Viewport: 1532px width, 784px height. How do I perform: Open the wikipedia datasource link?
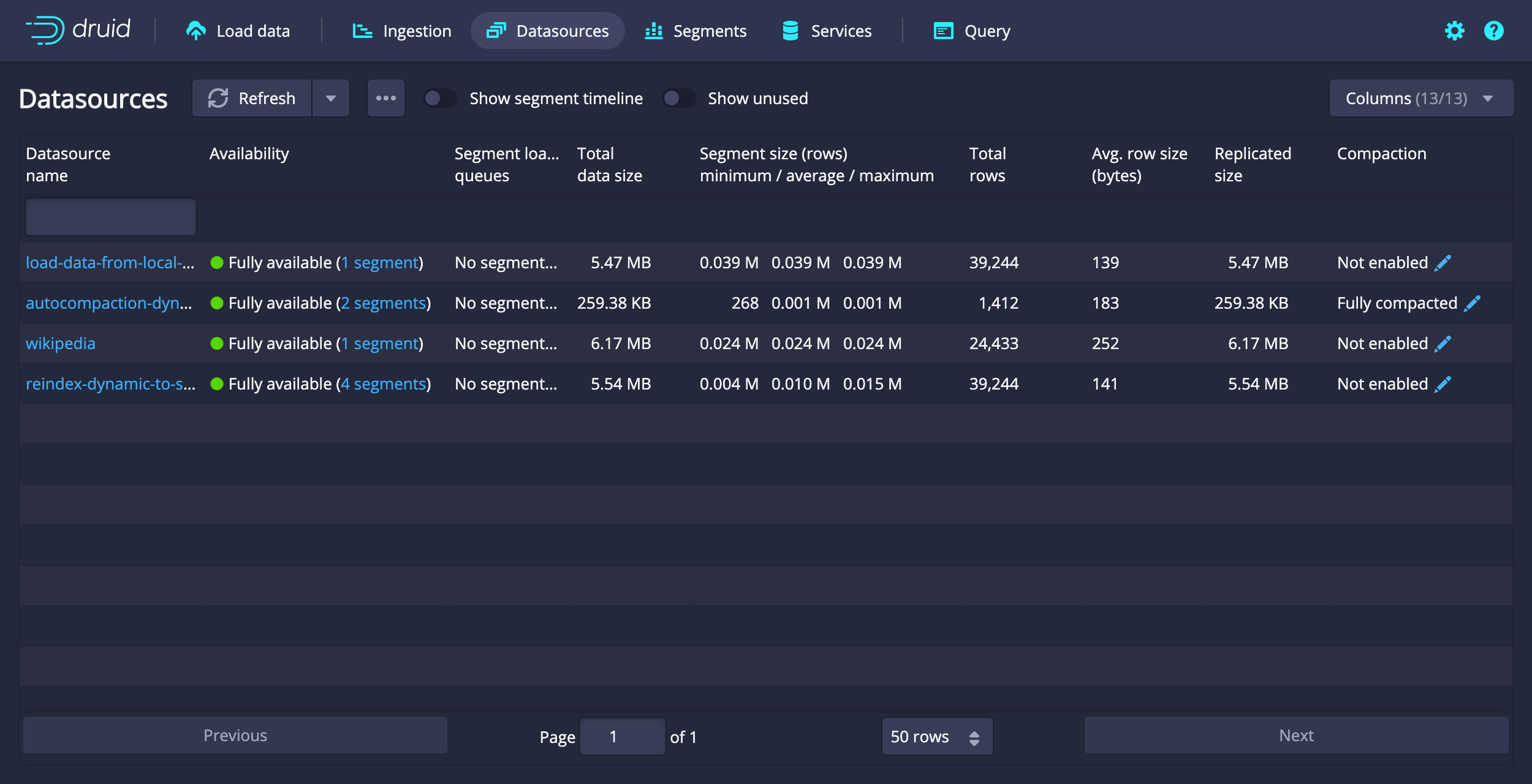tap(61, 343)
